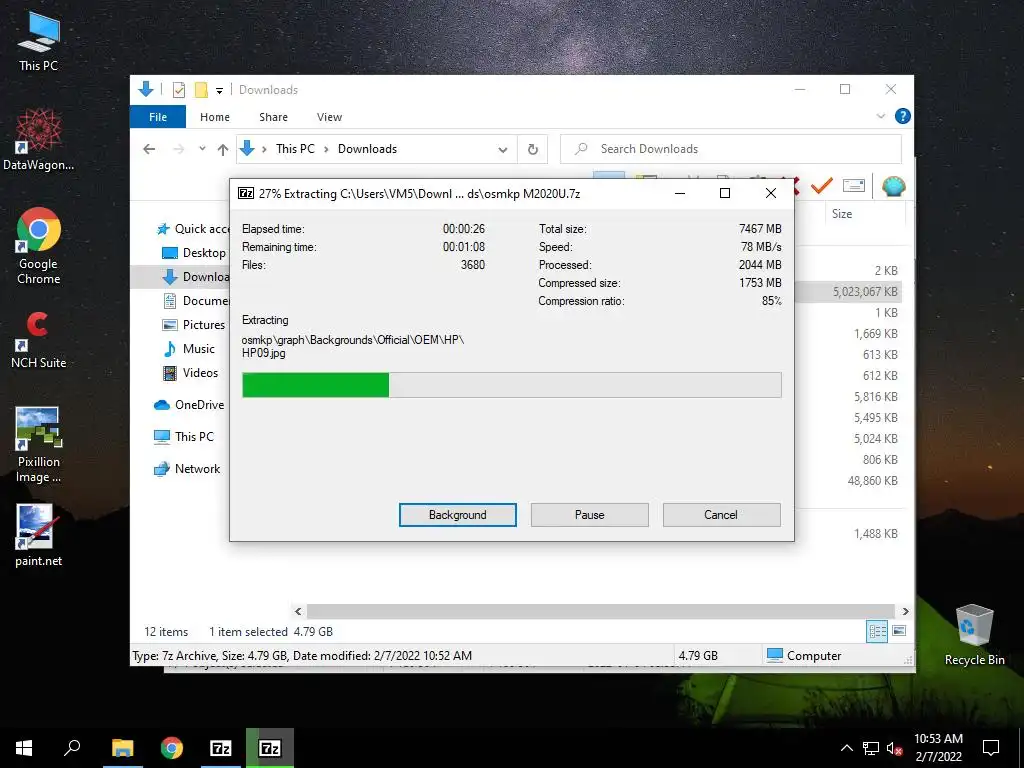Switch to the View ribbon tab
Screen dimensions: 1024x768
(329, 117)
